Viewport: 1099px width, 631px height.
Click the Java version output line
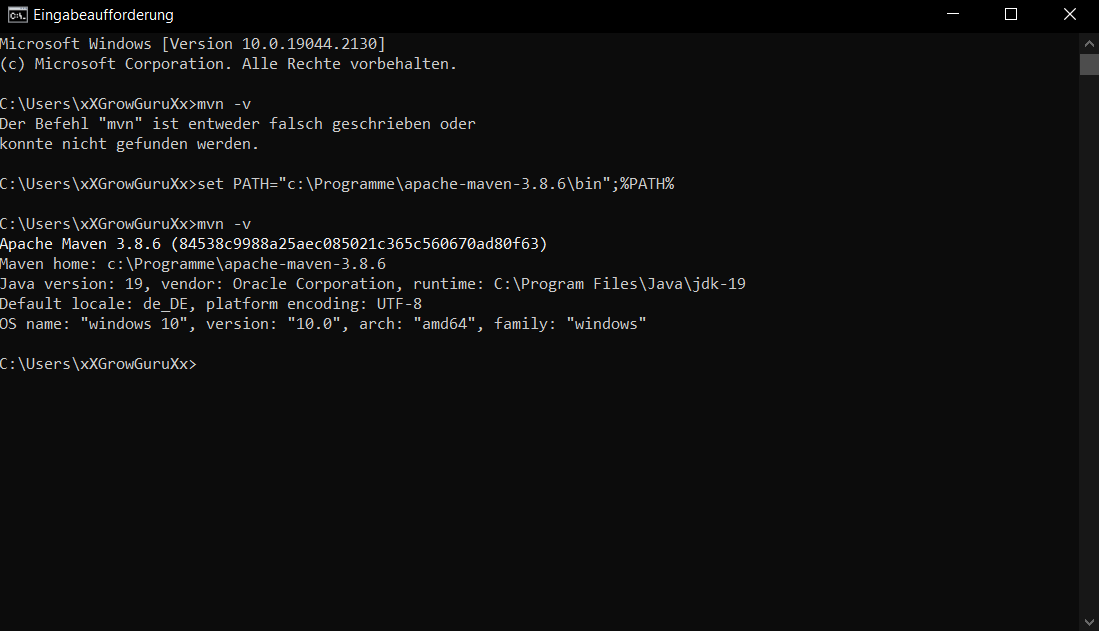tap(373, 284)
